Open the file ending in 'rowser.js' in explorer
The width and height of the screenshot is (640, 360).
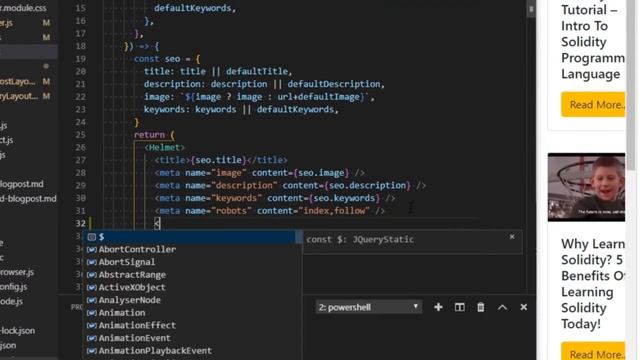pyautogui.click(x=17, y=272)
